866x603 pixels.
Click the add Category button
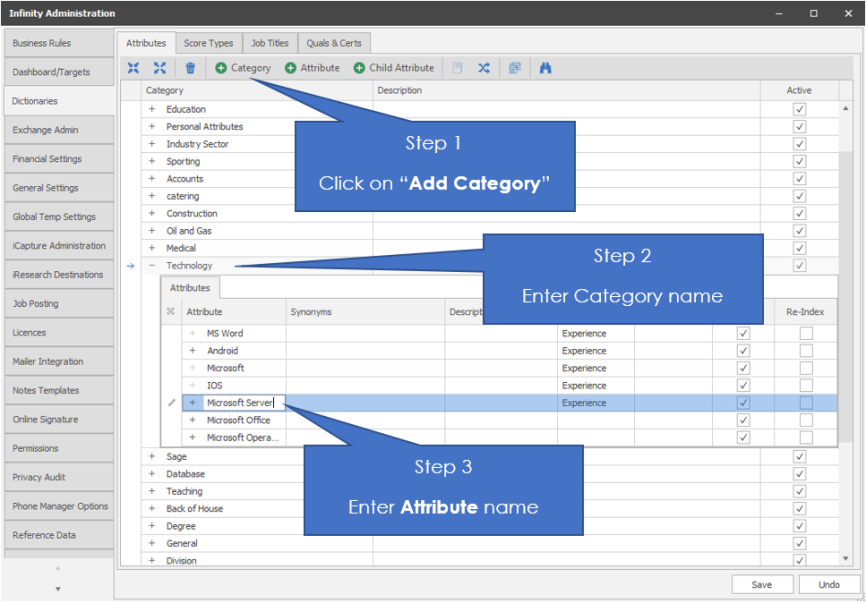coord(243,68)
